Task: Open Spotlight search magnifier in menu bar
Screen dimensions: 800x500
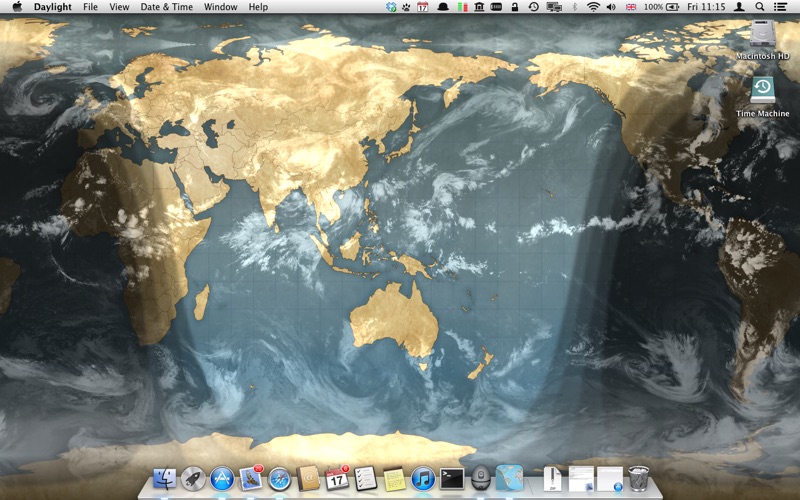Action: click(x=760, y=7)
